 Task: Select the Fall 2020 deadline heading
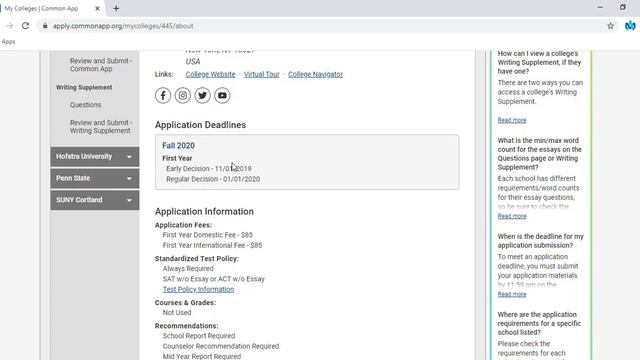pos(178,146)
